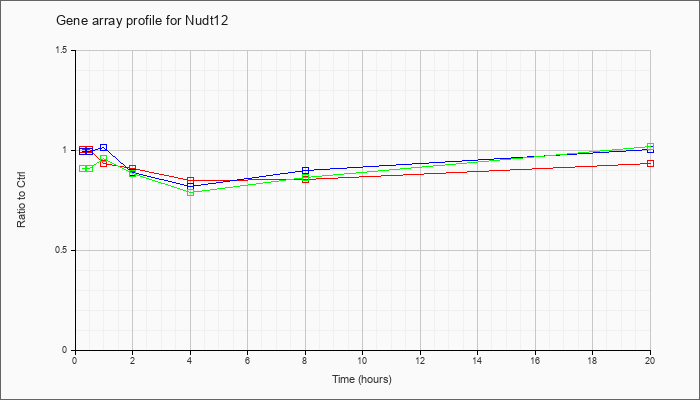Pick the blue data marker at 8 hours
The height and width of the screenshot is (400, 700).
305,171
